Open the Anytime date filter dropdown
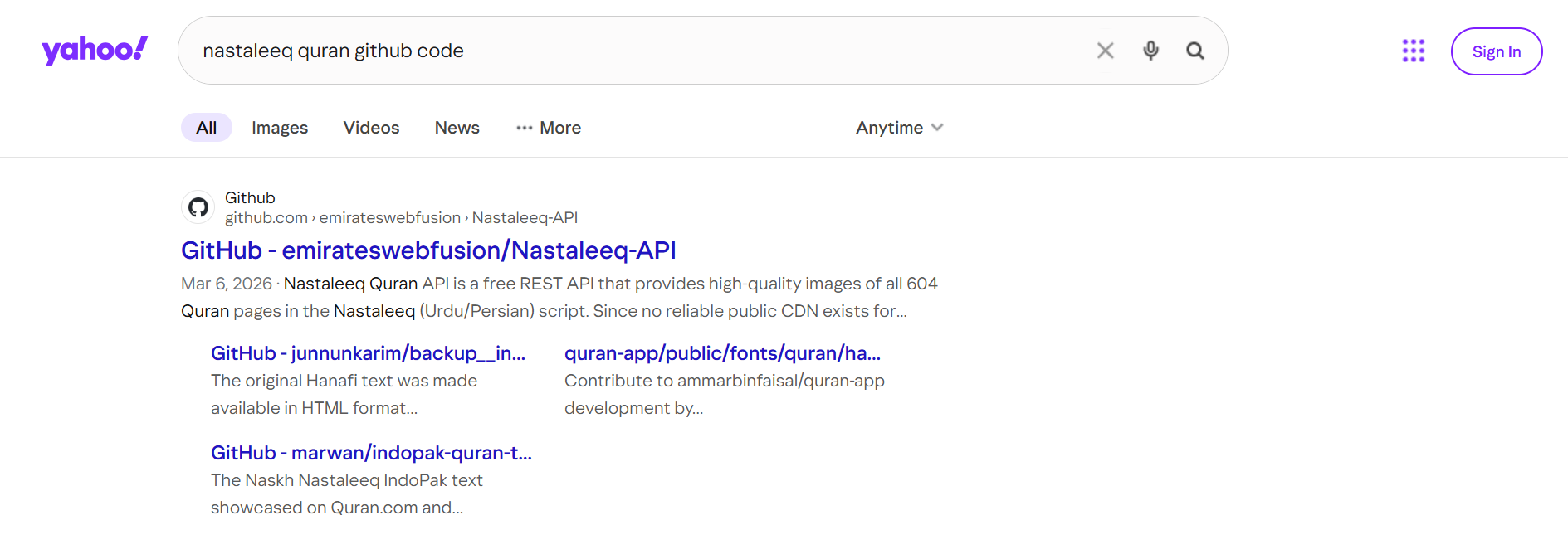 point(899,128)
